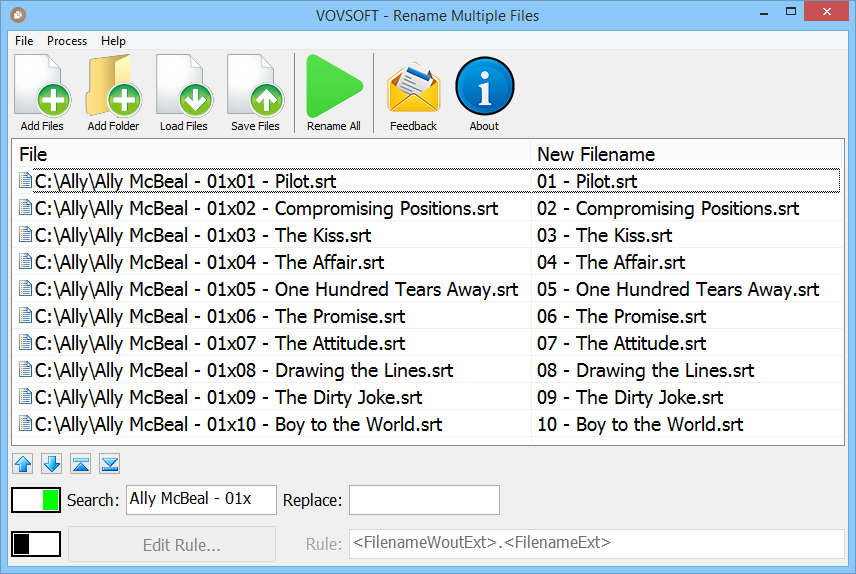Minimize the Rename Multiple Files window
The image size is (856, 574).
(x=764, y=13)
